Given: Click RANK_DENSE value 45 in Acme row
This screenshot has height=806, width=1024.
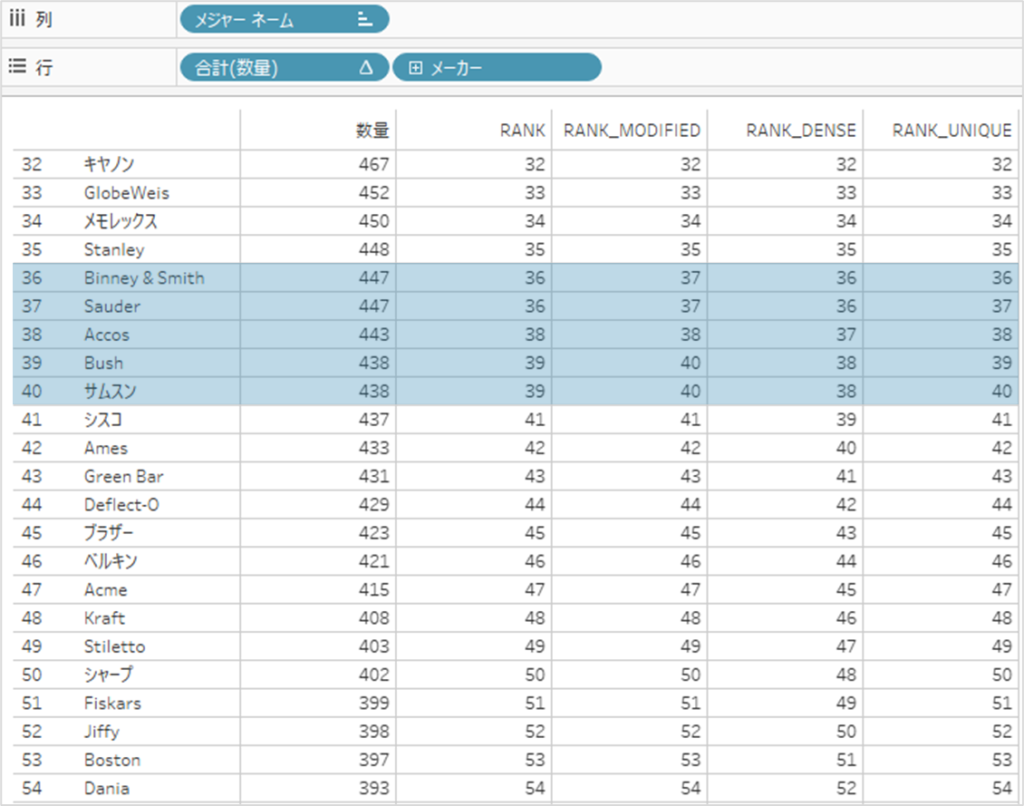Looking at the screenshot, I should point(846,590).
